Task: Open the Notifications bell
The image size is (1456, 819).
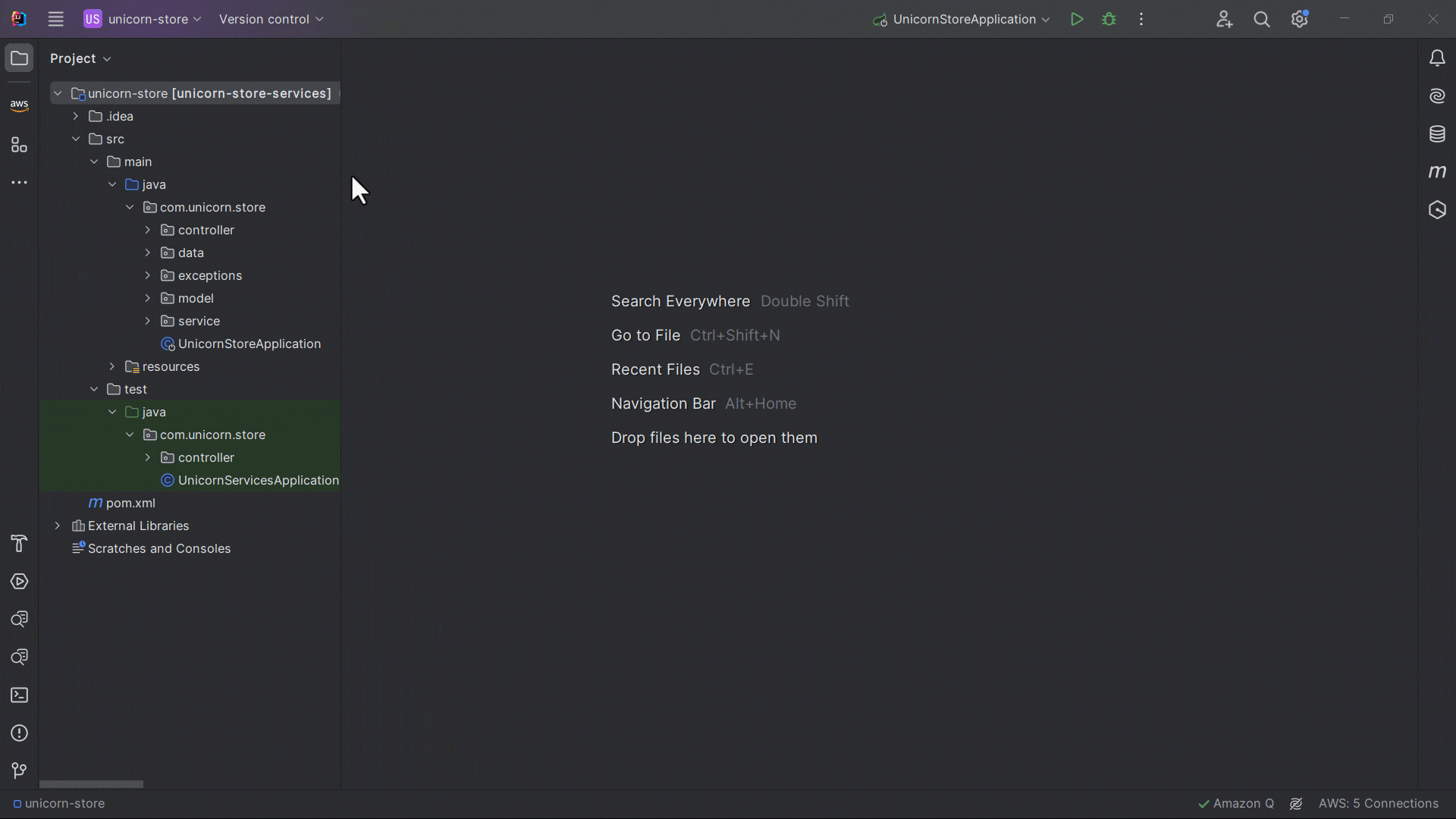Action: pos(1438,58)
